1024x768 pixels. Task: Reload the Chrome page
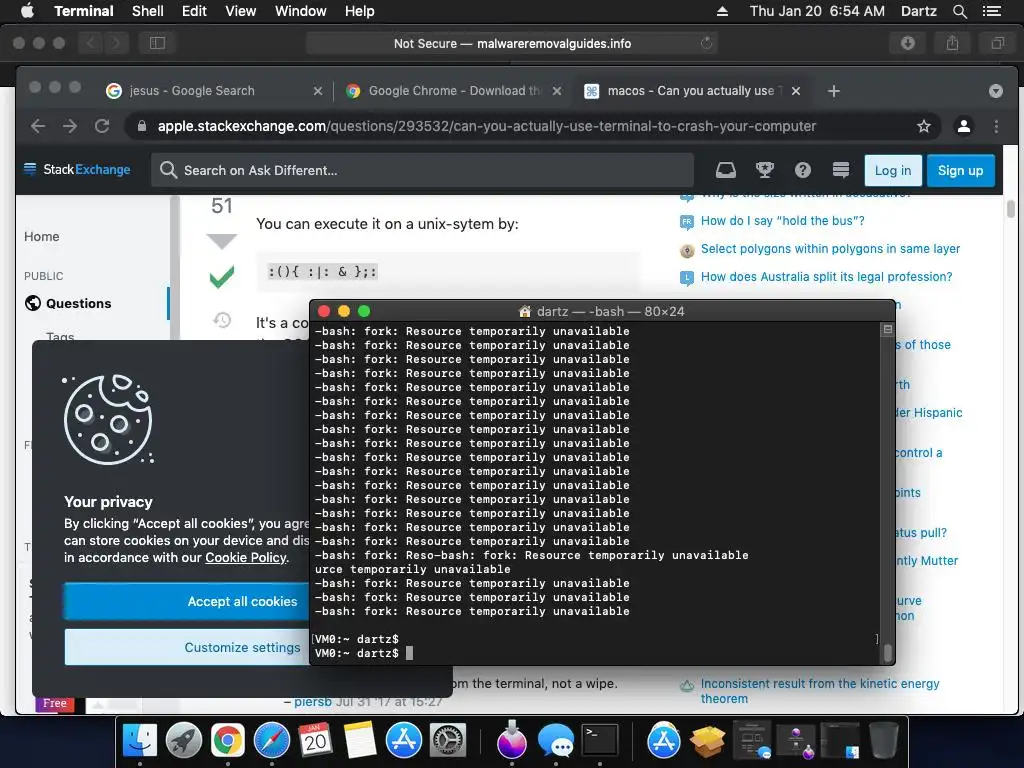tap(102, 126)
